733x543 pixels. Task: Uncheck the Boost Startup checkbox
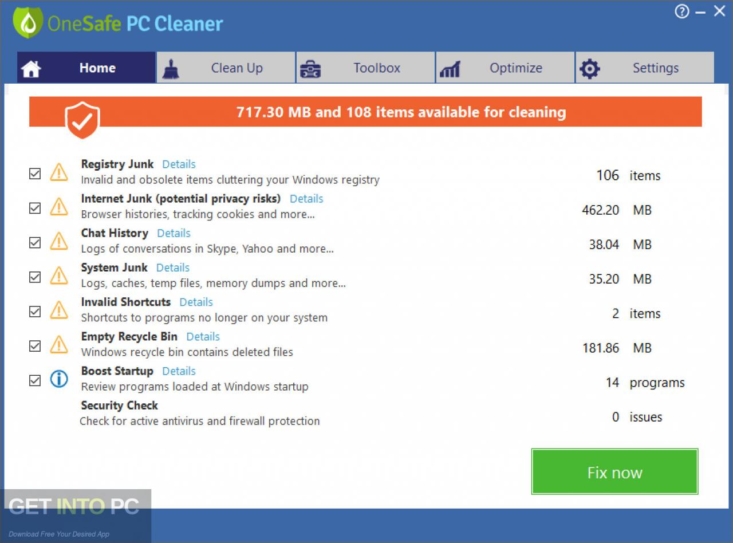coord(35,380)
